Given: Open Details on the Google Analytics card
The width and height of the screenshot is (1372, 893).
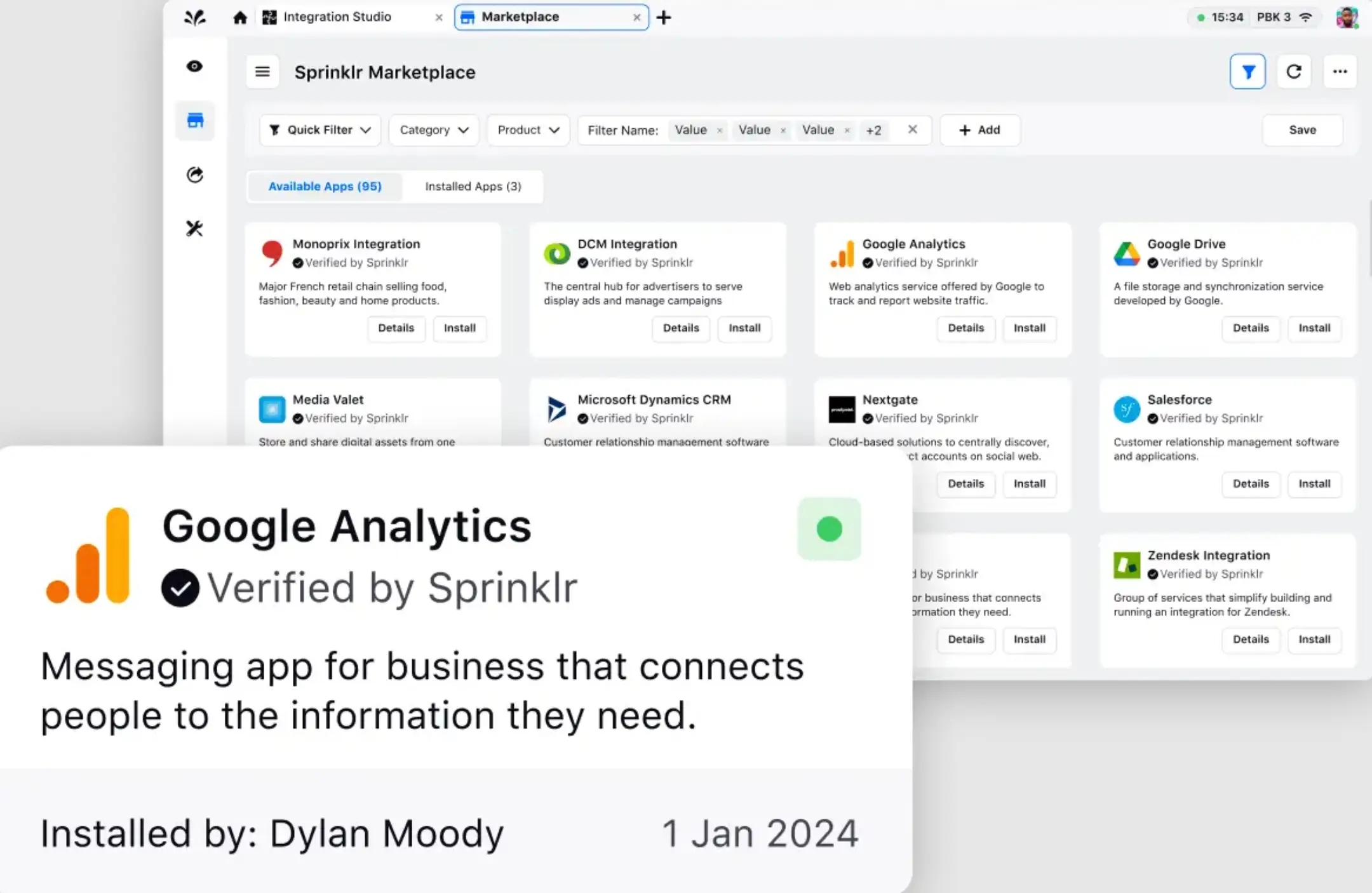Looking at the screenshot, I should (x=965, y=328).
